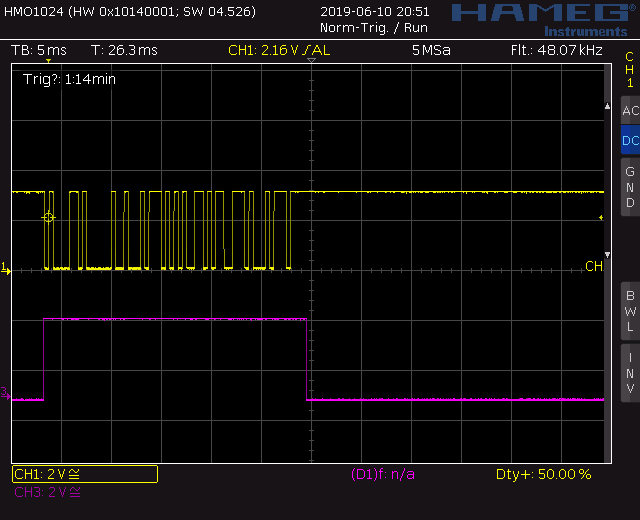640x520 pixels.
Task: Enable AC coupling for channel 1
Action: pos(629,111)
